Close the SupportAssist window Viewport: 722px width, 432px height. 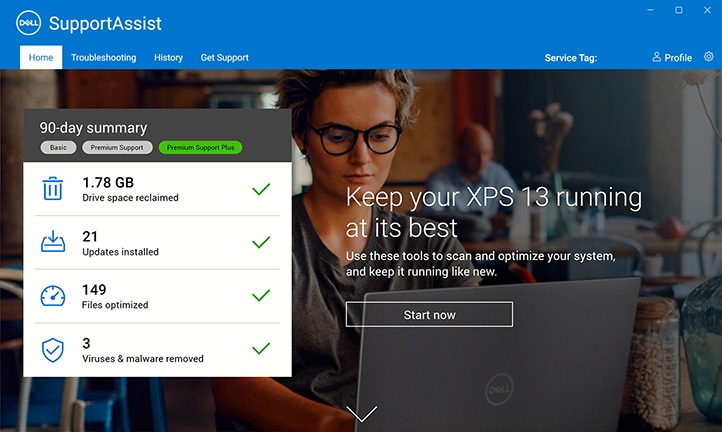pyautogui.click(x=707, y=10)
